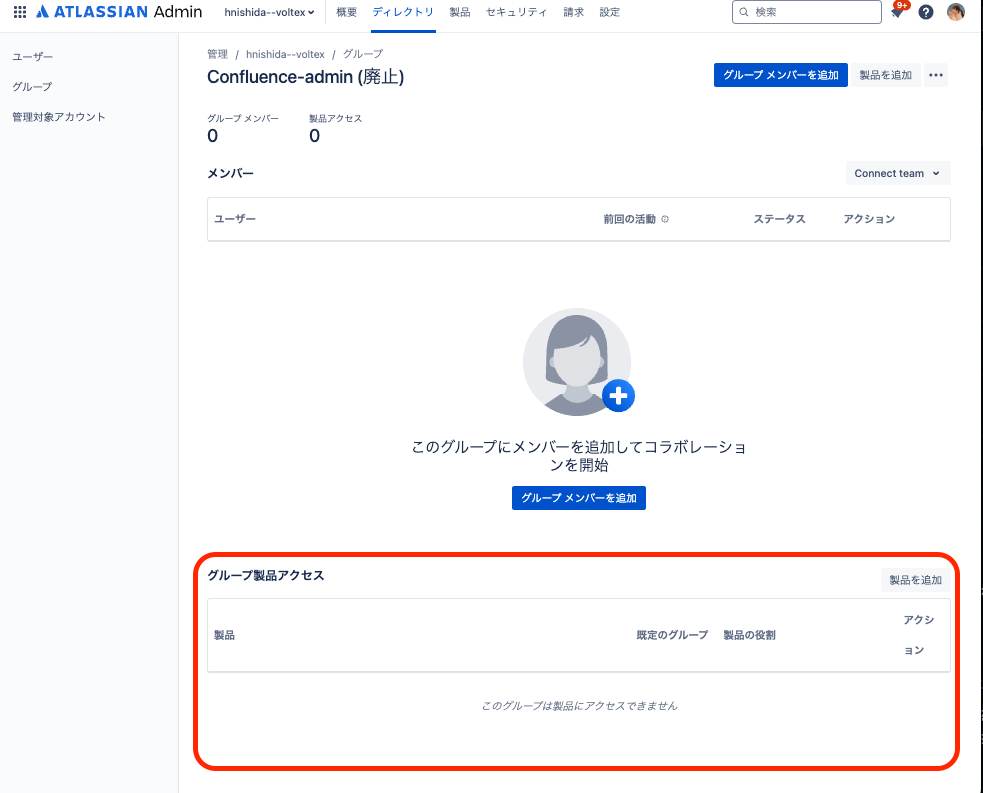Open the user profile avatar menu
The width and height of the screenshot is (983, 793).
pyautogui.click(x=955, y=12)
